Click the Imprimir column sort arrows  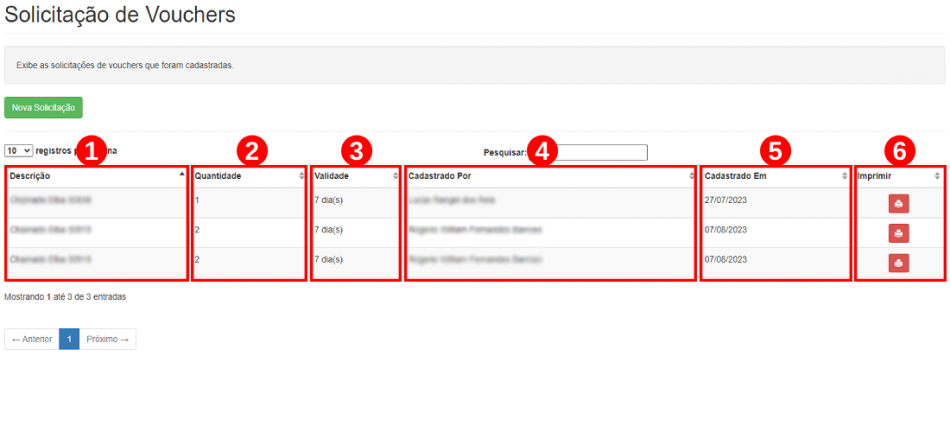coord(937,176)
